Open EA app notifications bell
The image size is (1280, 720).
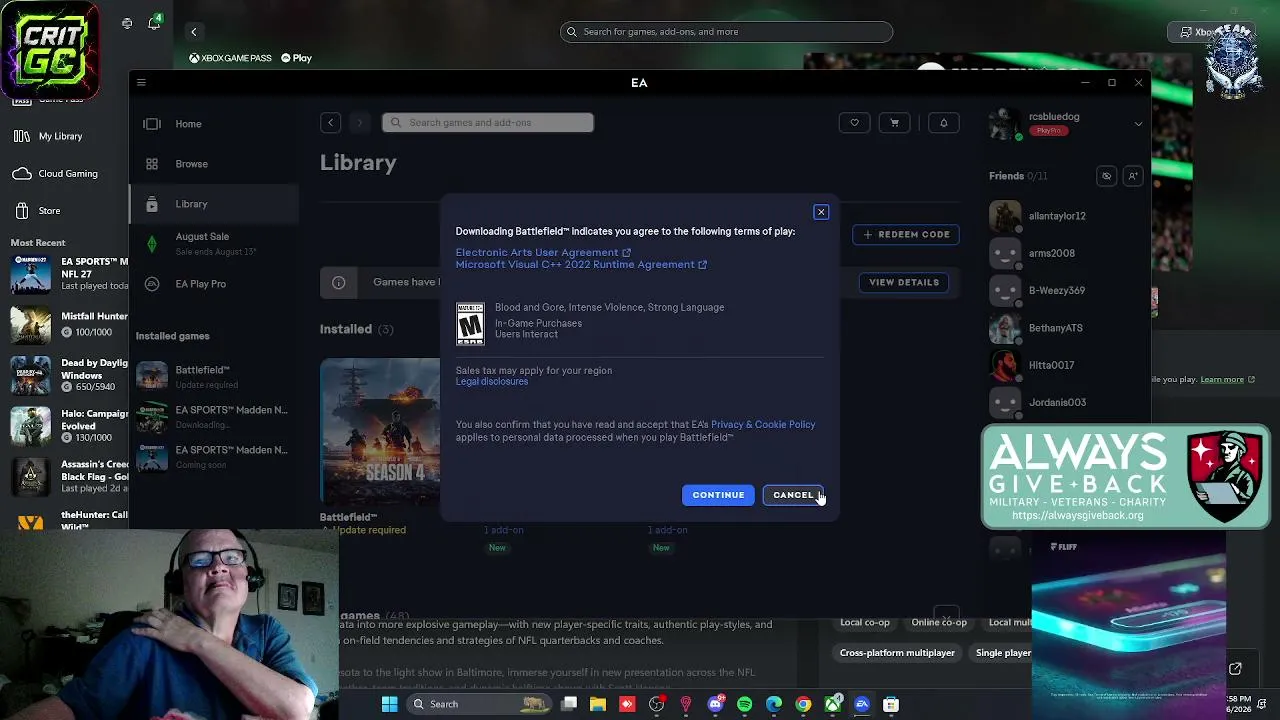coord(943,123)
